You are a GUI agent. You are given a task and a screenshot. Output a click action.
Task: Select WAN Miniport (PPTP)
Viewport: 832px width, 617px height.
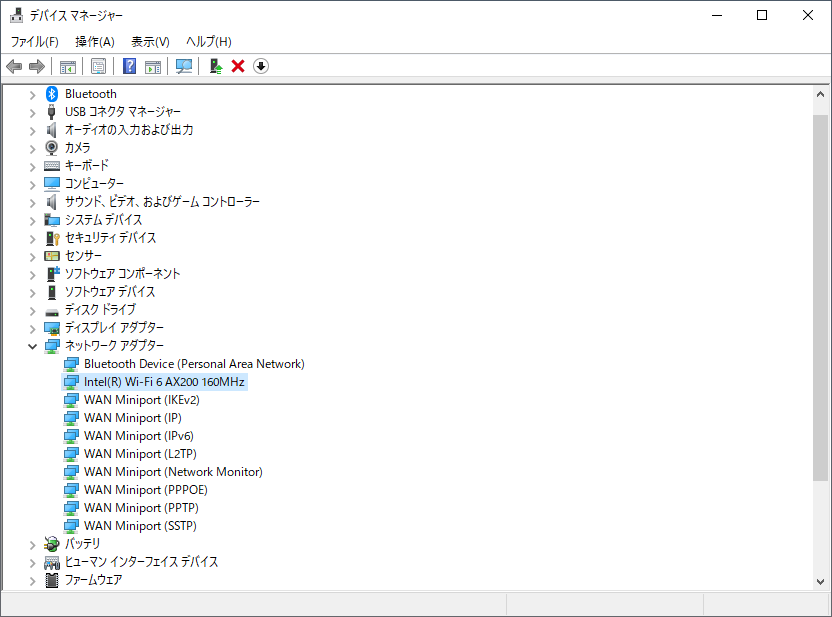tap(141, 508)
